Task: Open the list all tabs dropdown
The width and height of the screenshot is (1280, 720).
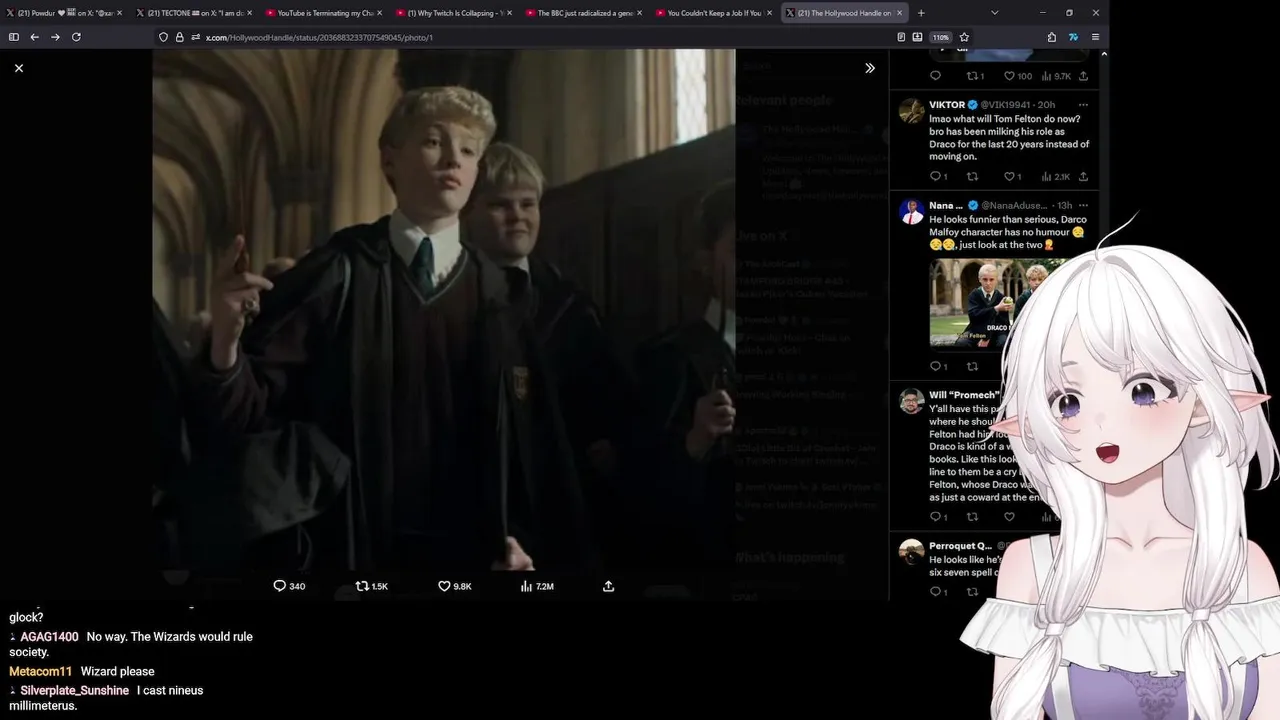Action: point(994,13)
